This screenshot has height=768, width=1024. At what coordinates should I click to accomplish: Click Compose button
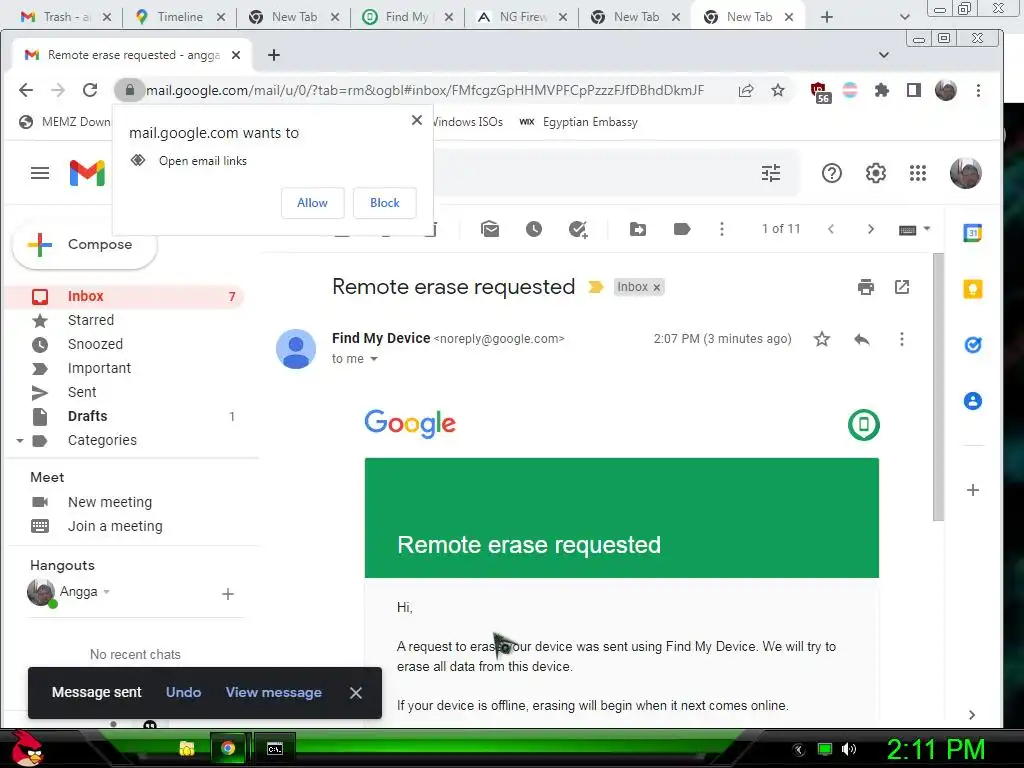click(x=84, y=245)
